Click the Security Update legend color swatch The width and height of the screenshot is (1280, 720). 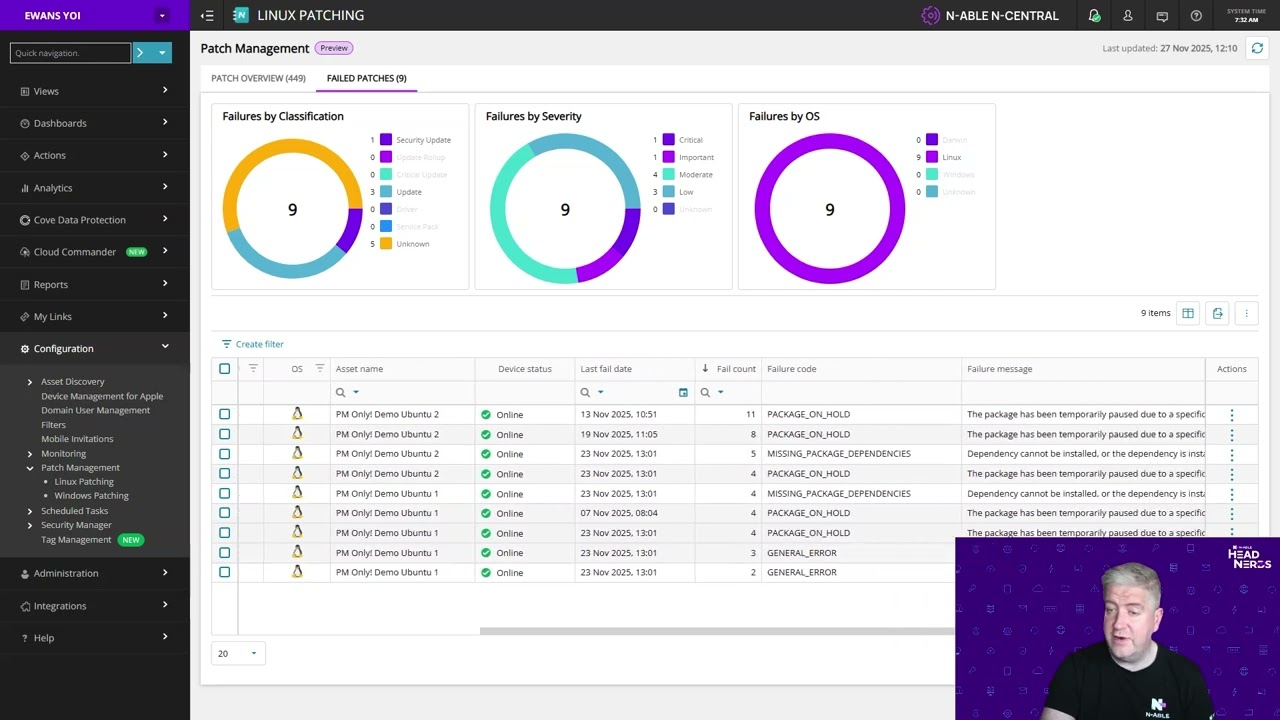[386, 140]
